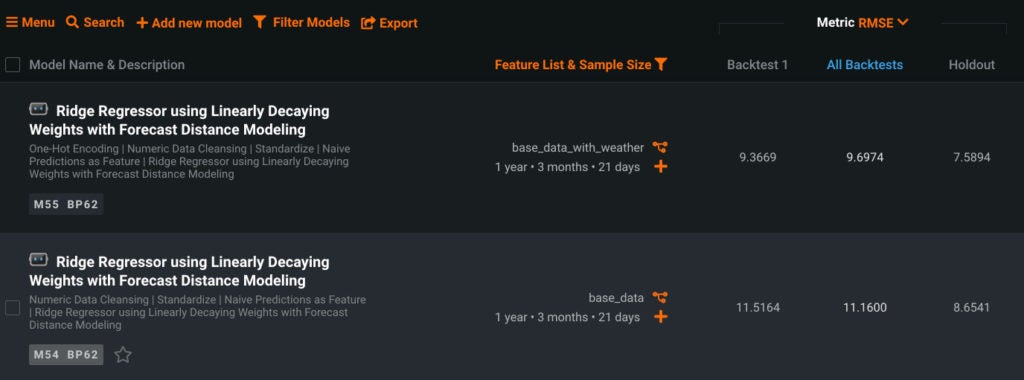
Task: Select the Holdout column header
Action: (x=972, y=65)
